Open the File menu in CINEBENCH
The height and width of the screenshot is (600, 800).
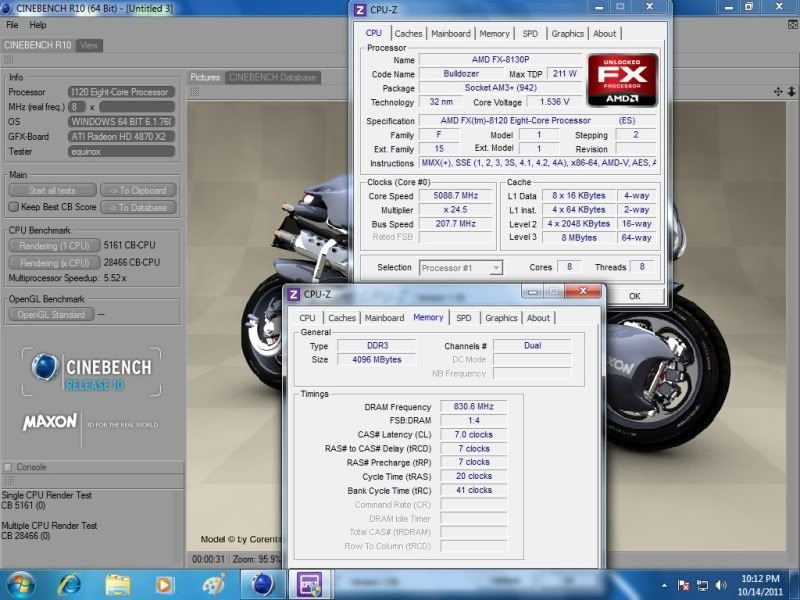pyautogui.click(x=12, y=25)
